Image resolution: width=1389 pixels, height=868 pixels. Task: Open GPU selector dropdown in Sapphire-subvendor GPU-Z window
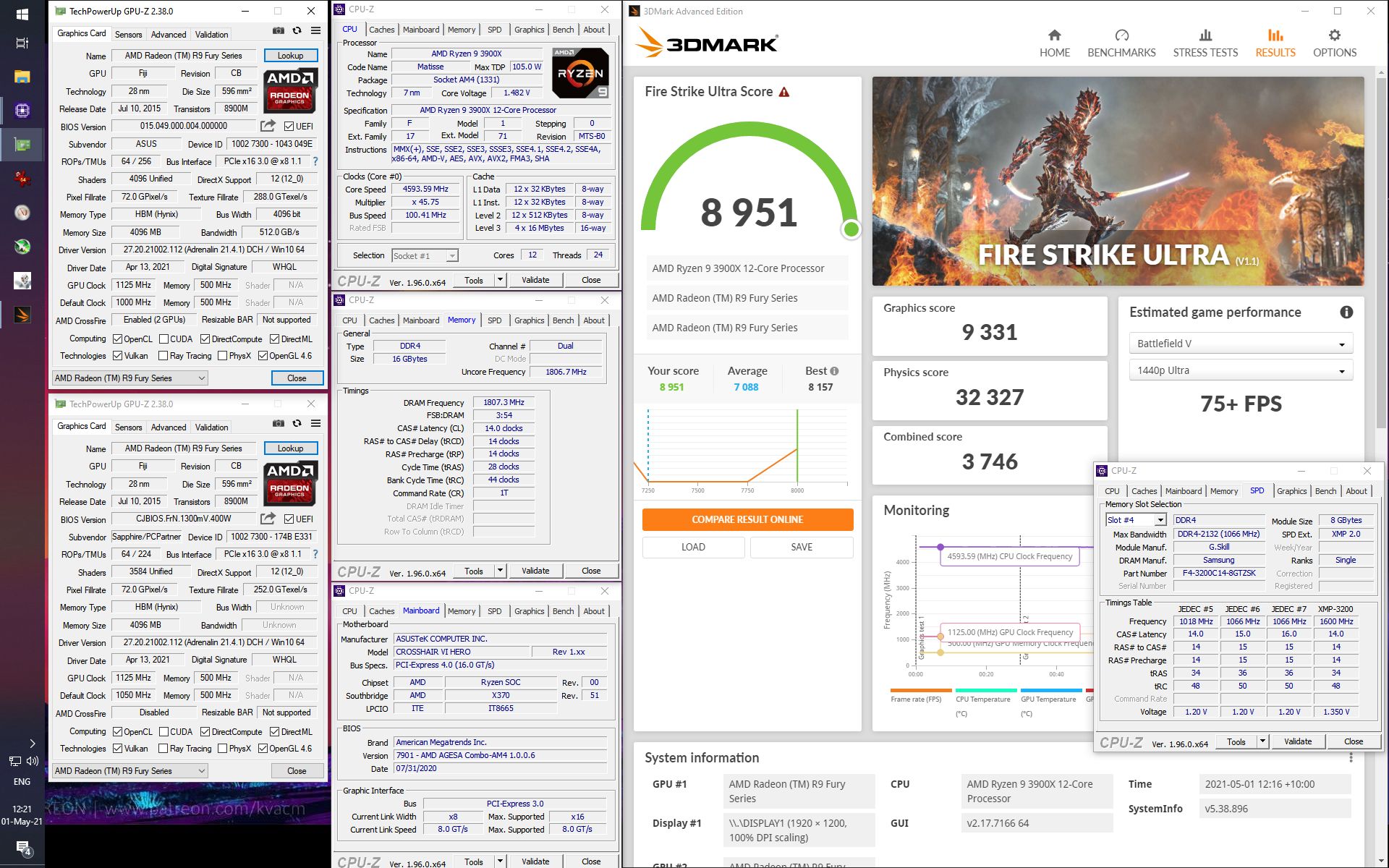(x=130, y=771)
